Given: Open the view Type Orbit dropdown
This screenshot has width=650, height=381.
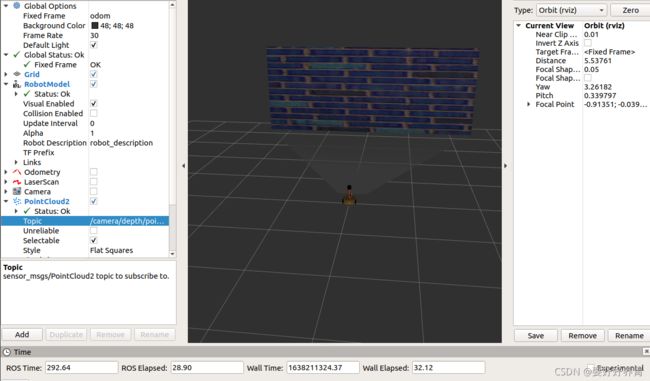Looking at the screenshot, I should [571, 10].
